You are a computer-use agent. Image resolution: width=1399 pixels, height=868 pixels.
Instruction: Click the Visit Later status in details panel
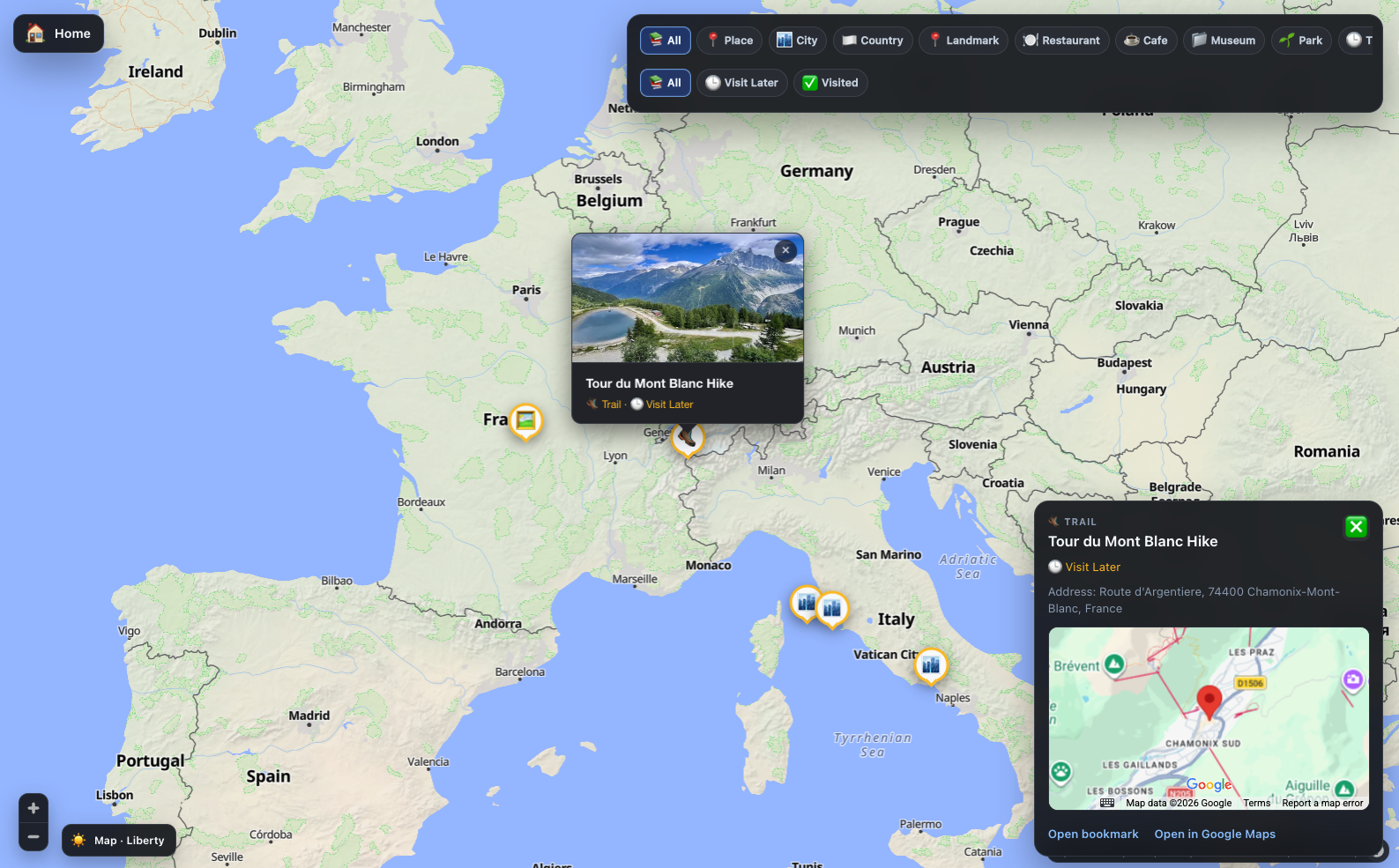[1084, 567]
